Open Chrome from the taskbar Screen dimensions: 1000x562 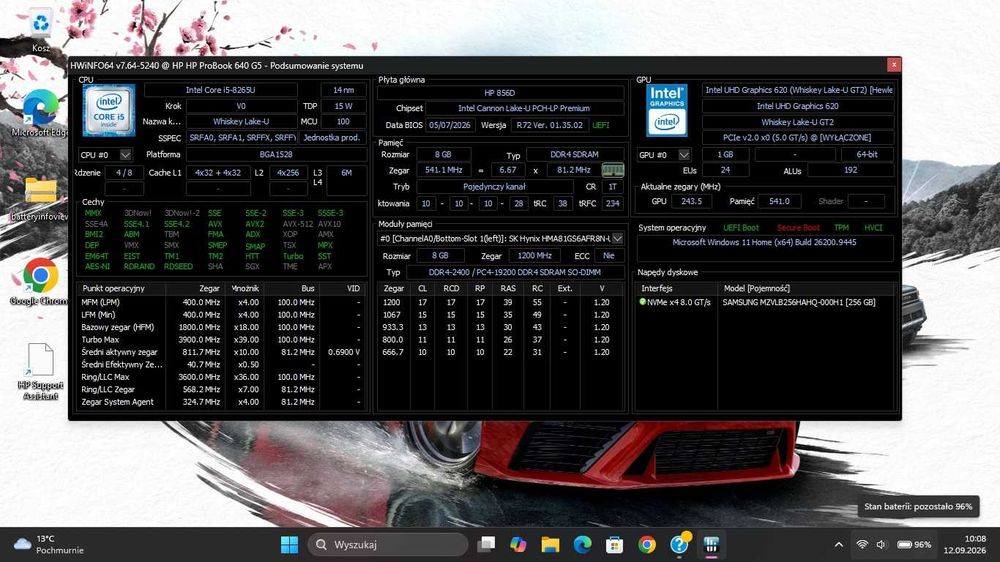point(647,545)
